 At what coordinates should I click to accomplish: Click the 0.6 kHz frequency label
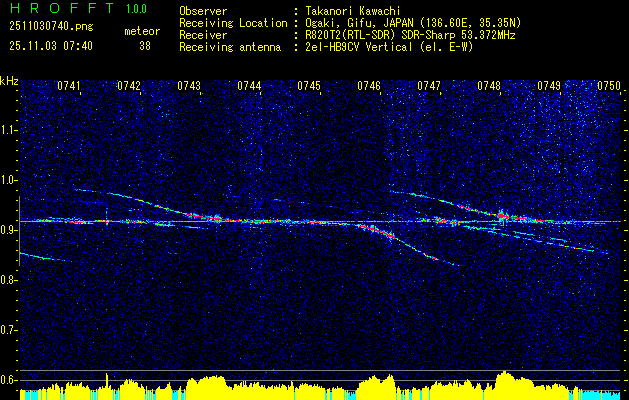click(x=8, y=380)
